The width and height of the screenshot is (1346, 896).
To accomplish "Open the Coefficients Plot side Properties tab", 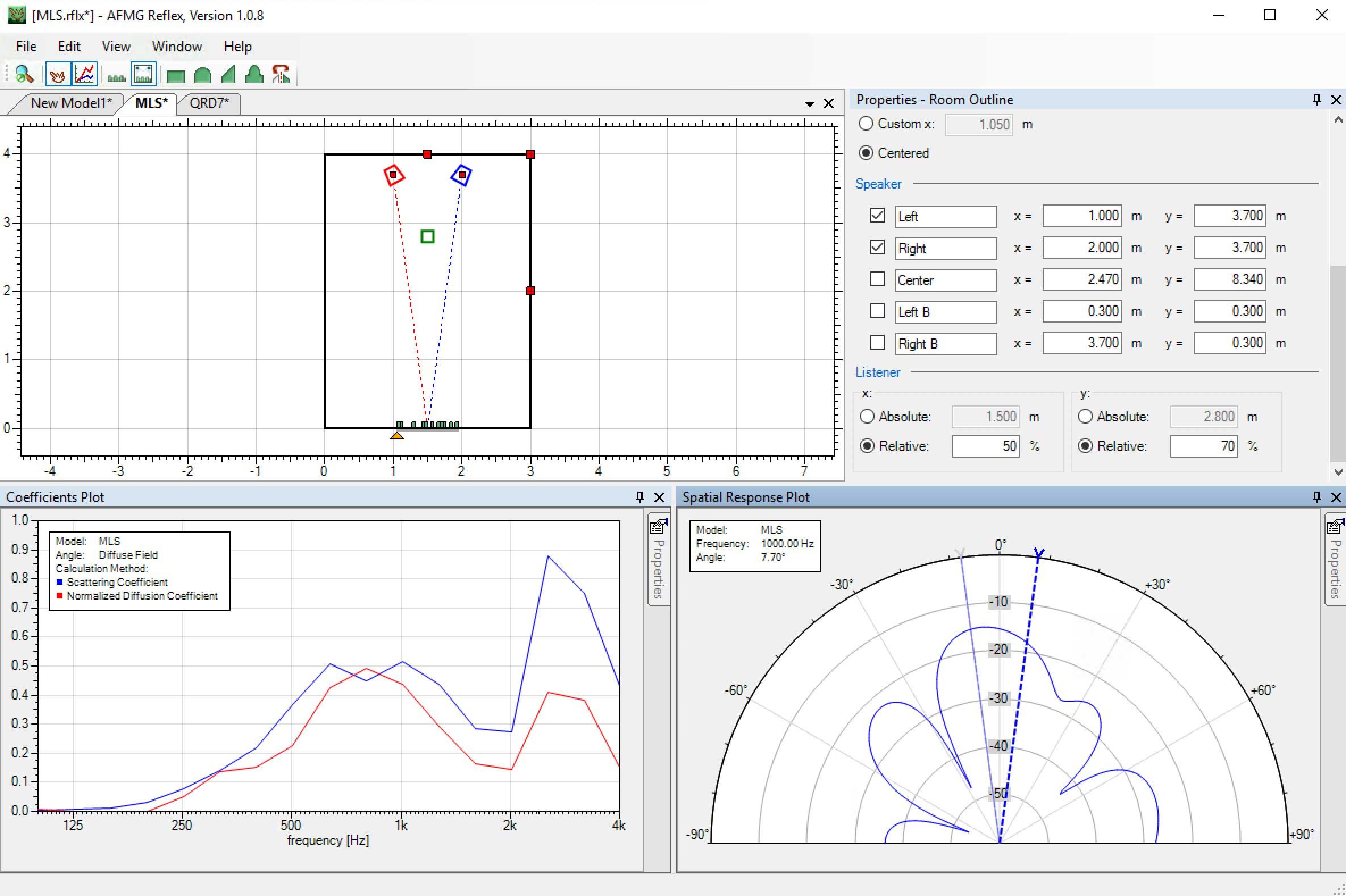I will tap(658, 560).
